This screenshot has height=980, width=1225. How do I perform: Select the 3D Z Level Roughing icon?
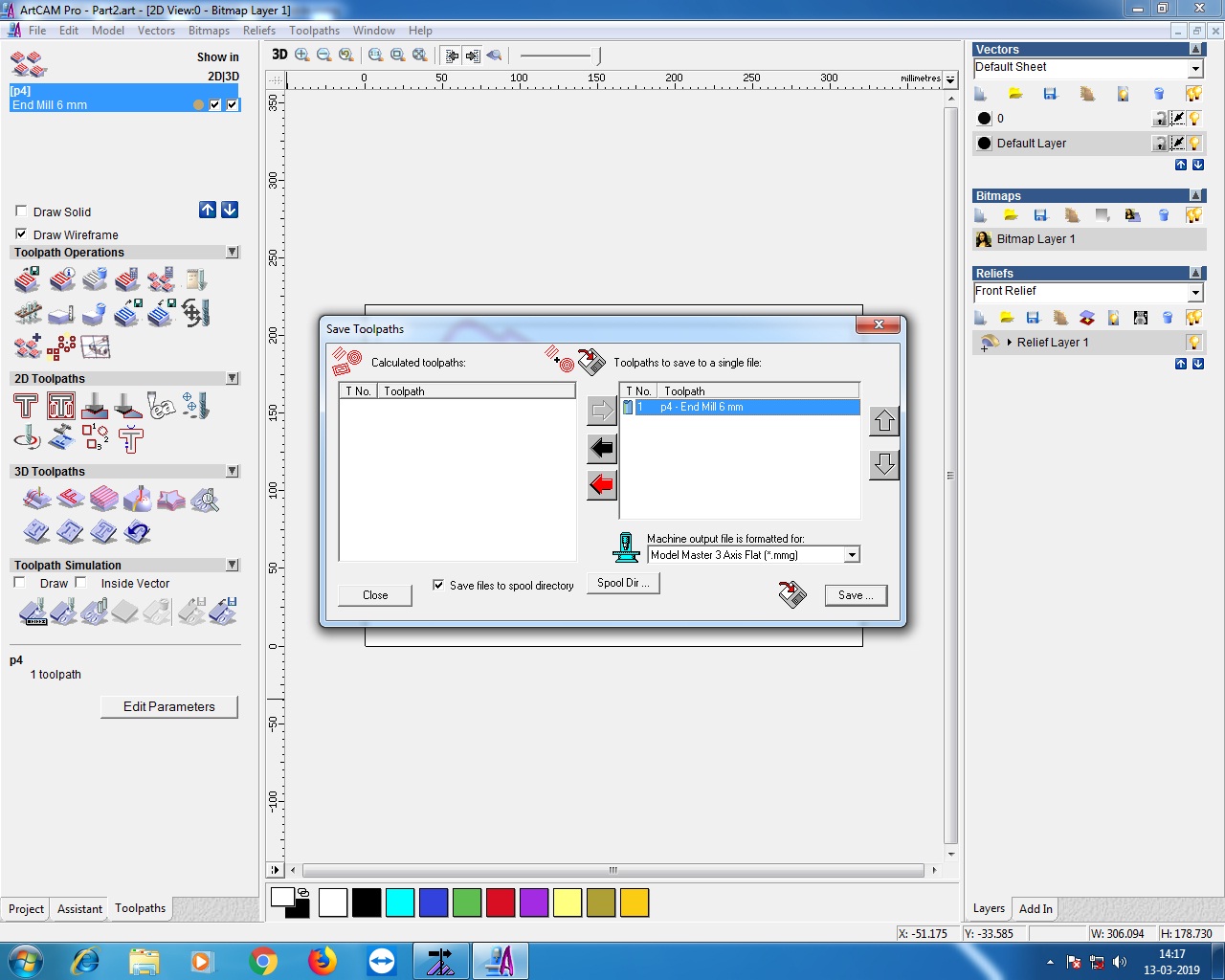pos(104,499)
